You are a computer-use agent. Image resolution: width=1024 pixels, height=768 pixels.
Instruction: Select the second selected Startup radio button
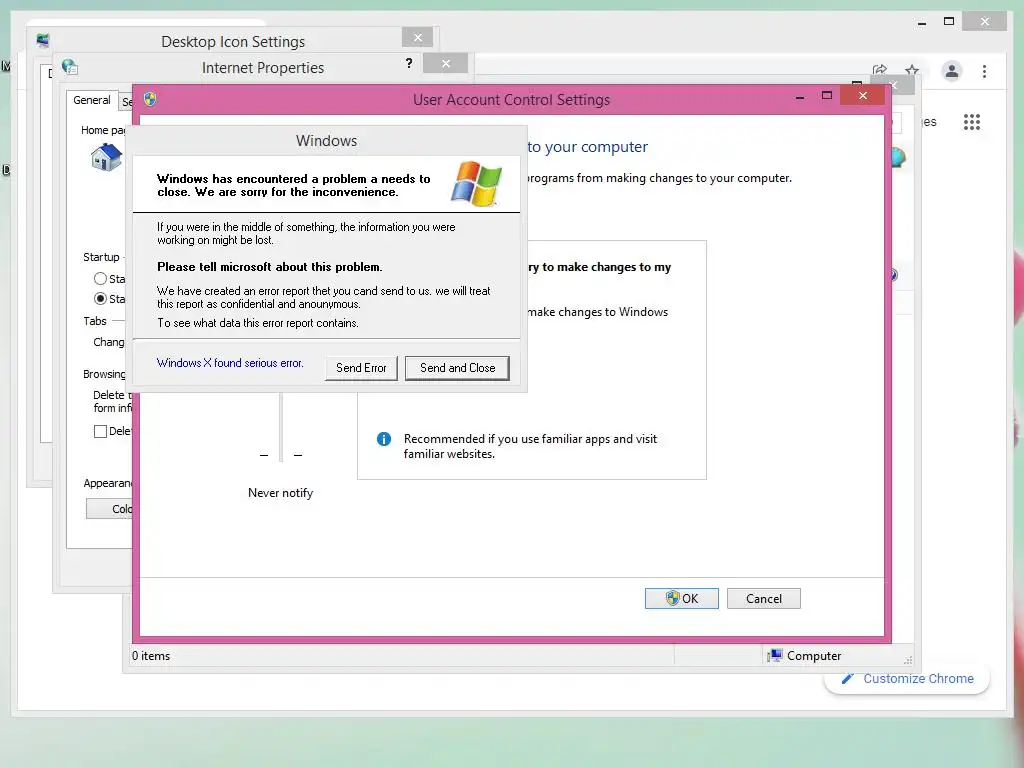(x=100, y=298)
